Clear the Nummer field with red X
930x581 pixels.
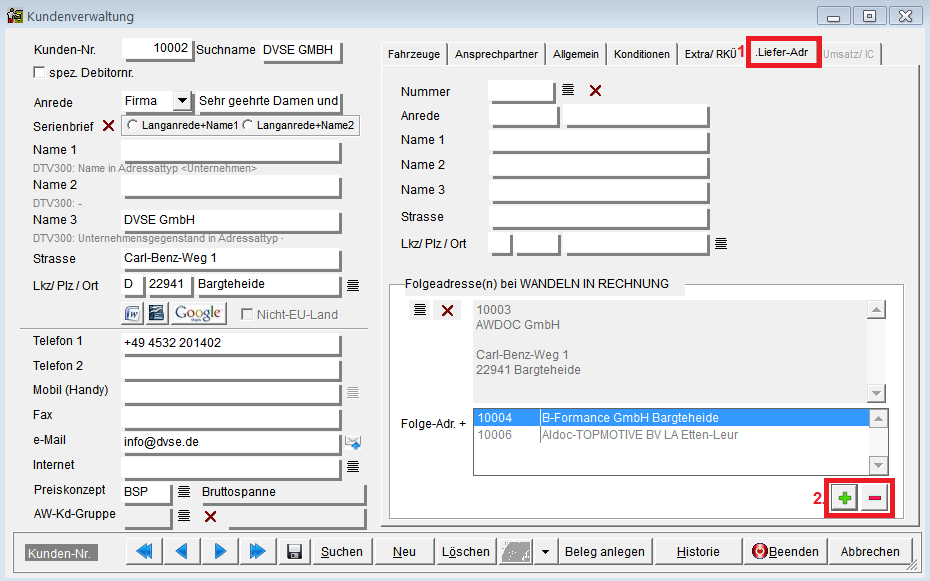coord(595,90)
